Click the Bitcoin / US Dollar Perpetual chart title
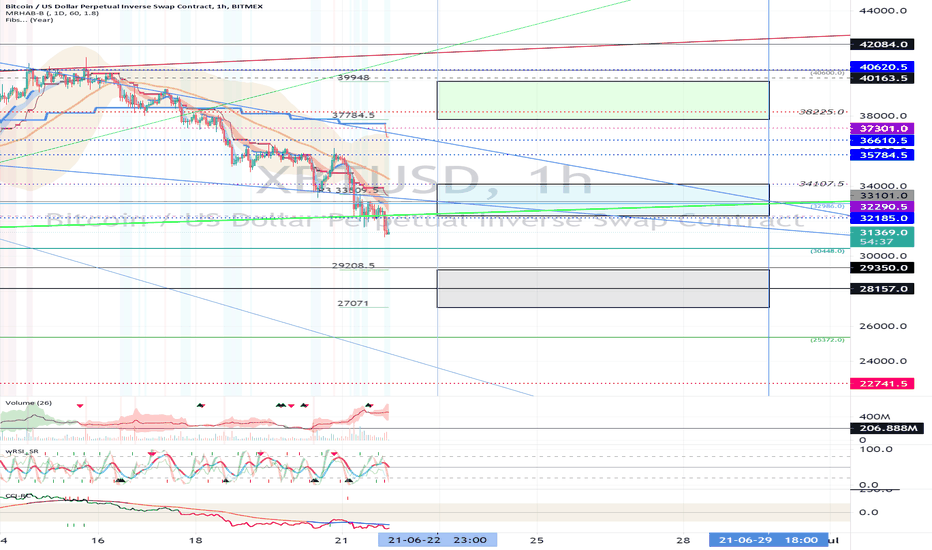This screenshot has width=932, height=550. (x=134, y=6)
